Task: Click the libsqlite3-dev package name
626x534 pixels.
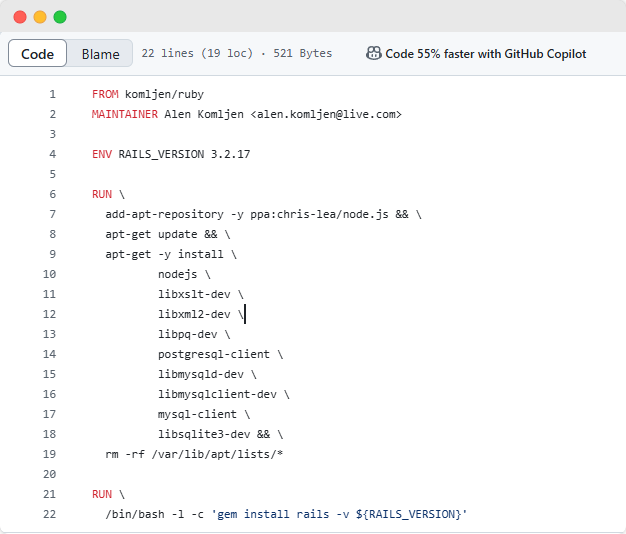Action: (x=204, y=434)
